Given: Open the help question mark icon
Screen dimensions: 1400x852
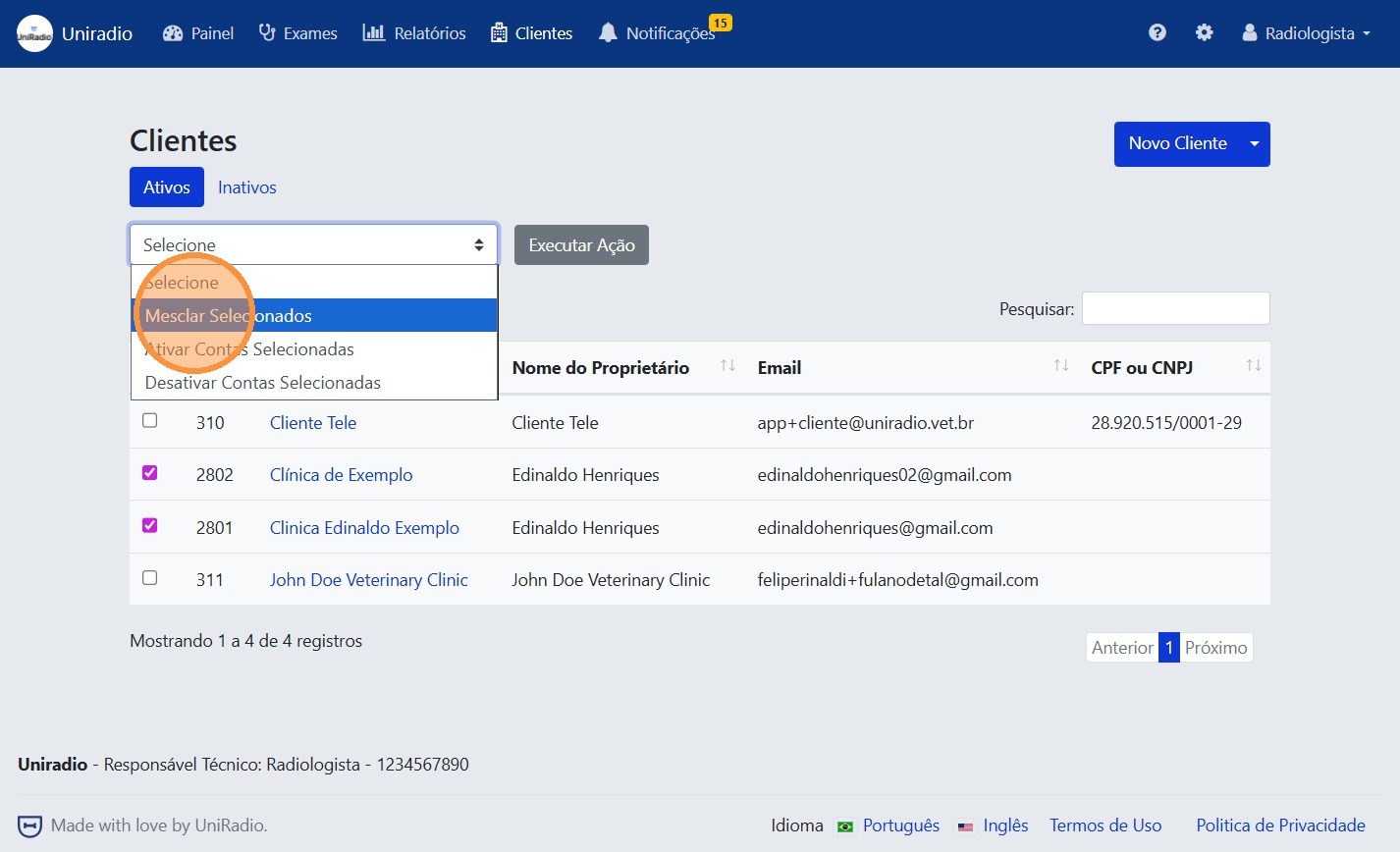Looking at the screenshot, I should click(1158, 32).
